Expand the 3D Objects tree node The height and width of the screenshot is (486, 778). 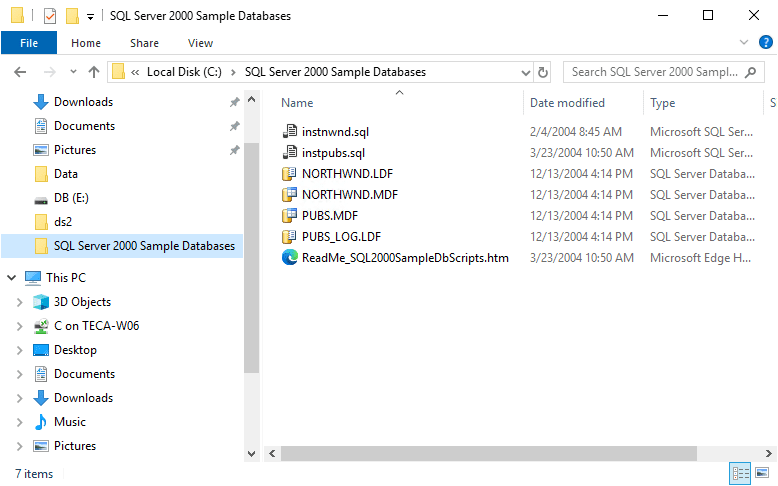tap(19, 302)
